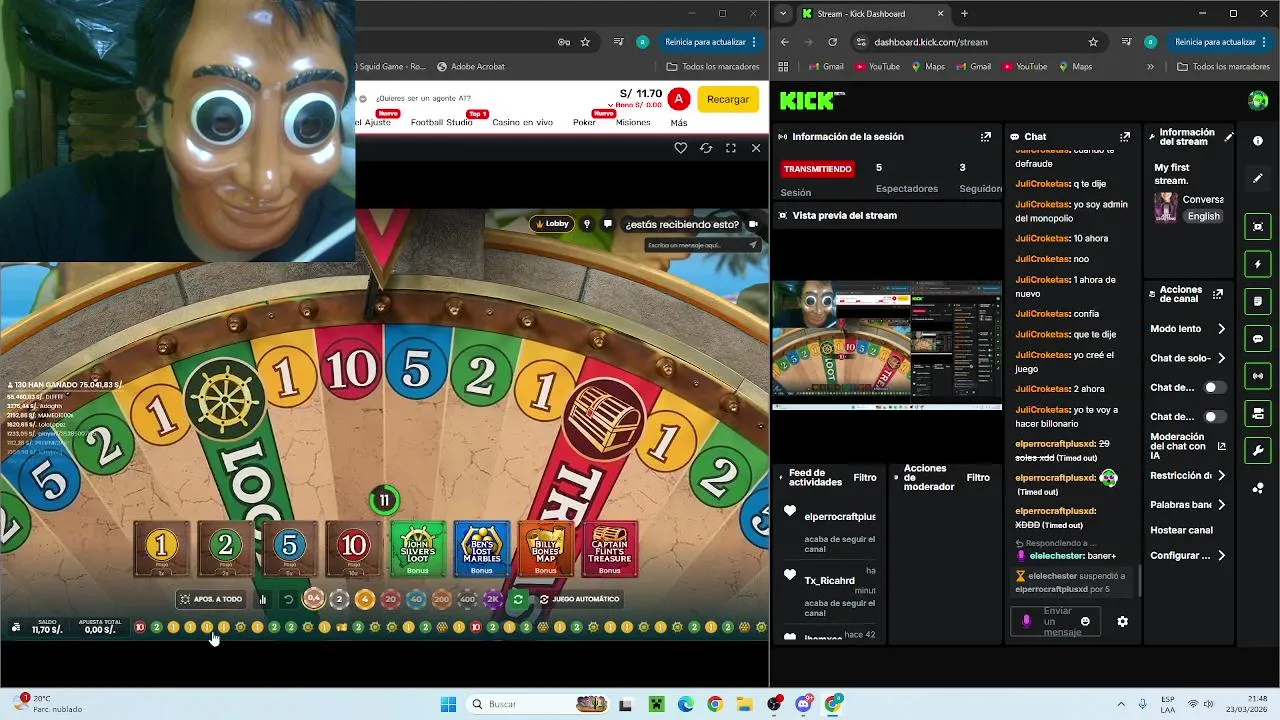
Task: Close the game overlay with X
Action: (x=756, y=148)
